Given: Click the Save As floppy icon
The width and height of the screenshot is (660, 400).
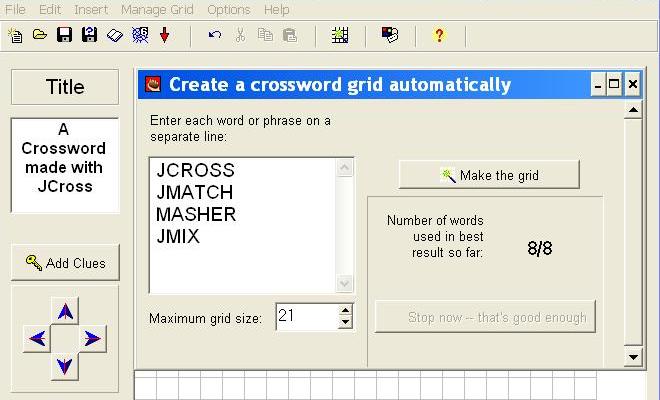Looking at the screenshot, I should (90, 35).
